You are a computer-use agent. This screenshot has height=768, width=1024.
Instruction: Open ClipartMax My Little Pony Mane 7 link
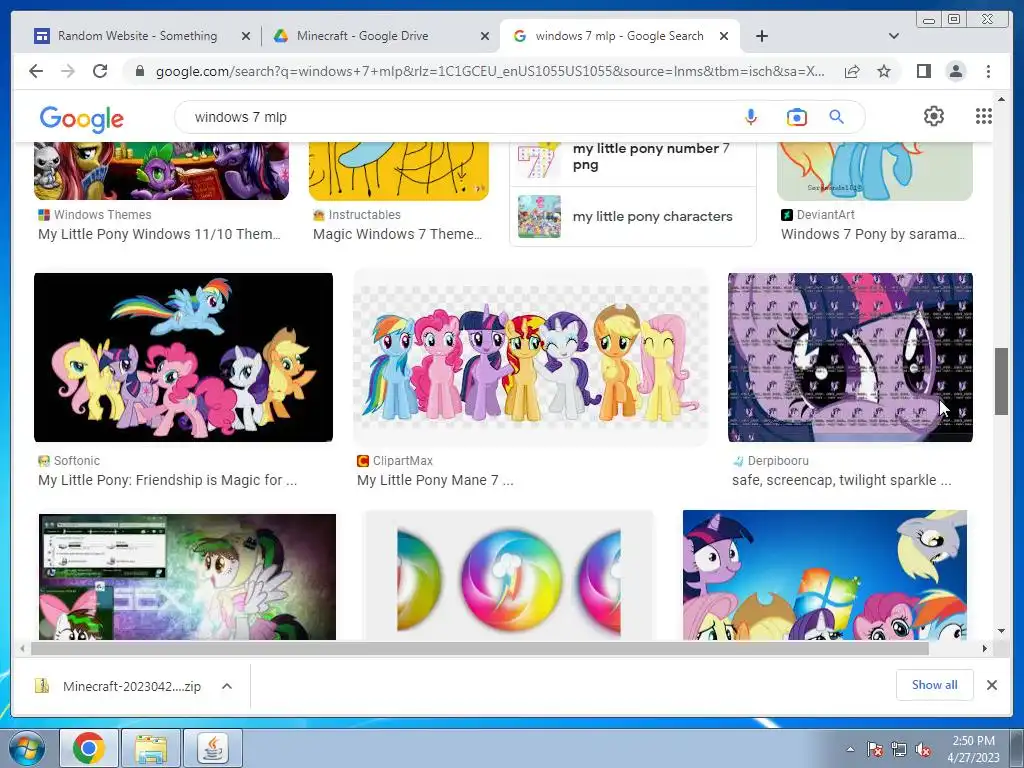click(435, 480)
